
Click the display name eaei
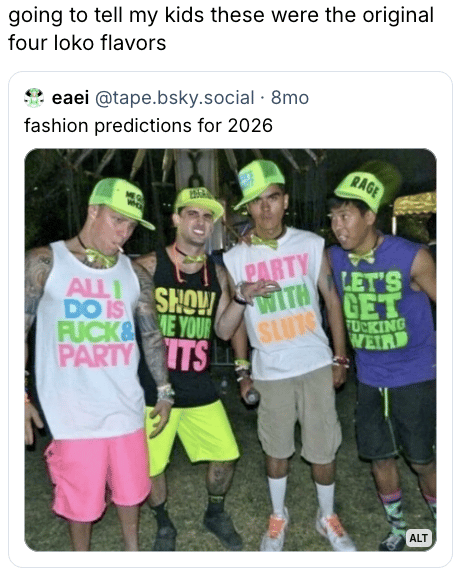pos(70,98)
